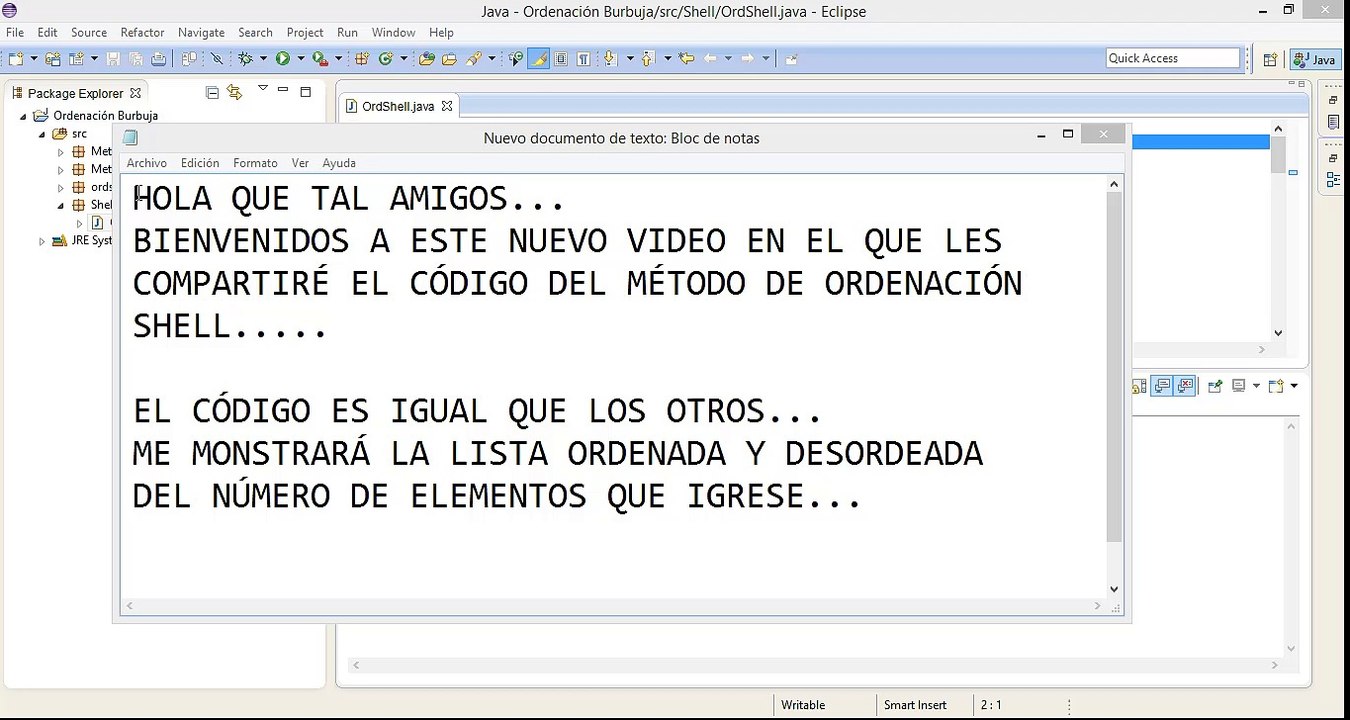This screenshot has height=720, width=1350.
Task: Click the Save All toolbar icon
Action: click(x=137, y=59)
